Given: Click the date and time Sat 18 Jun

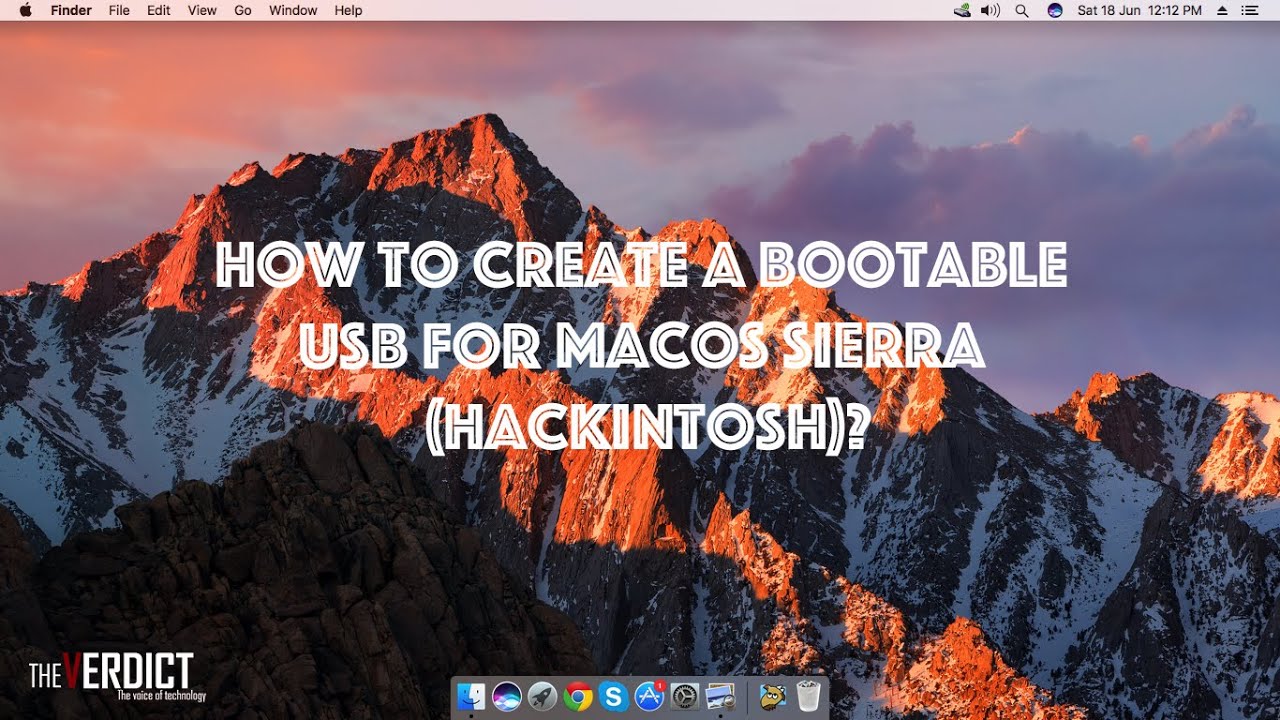Looking at the screenshot, I should tap(1140, 10).
